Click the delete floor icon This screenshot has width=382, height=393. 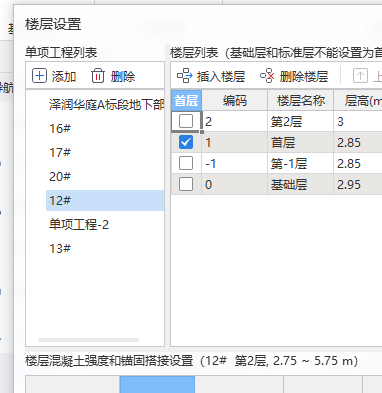click(x=267, y=76)
